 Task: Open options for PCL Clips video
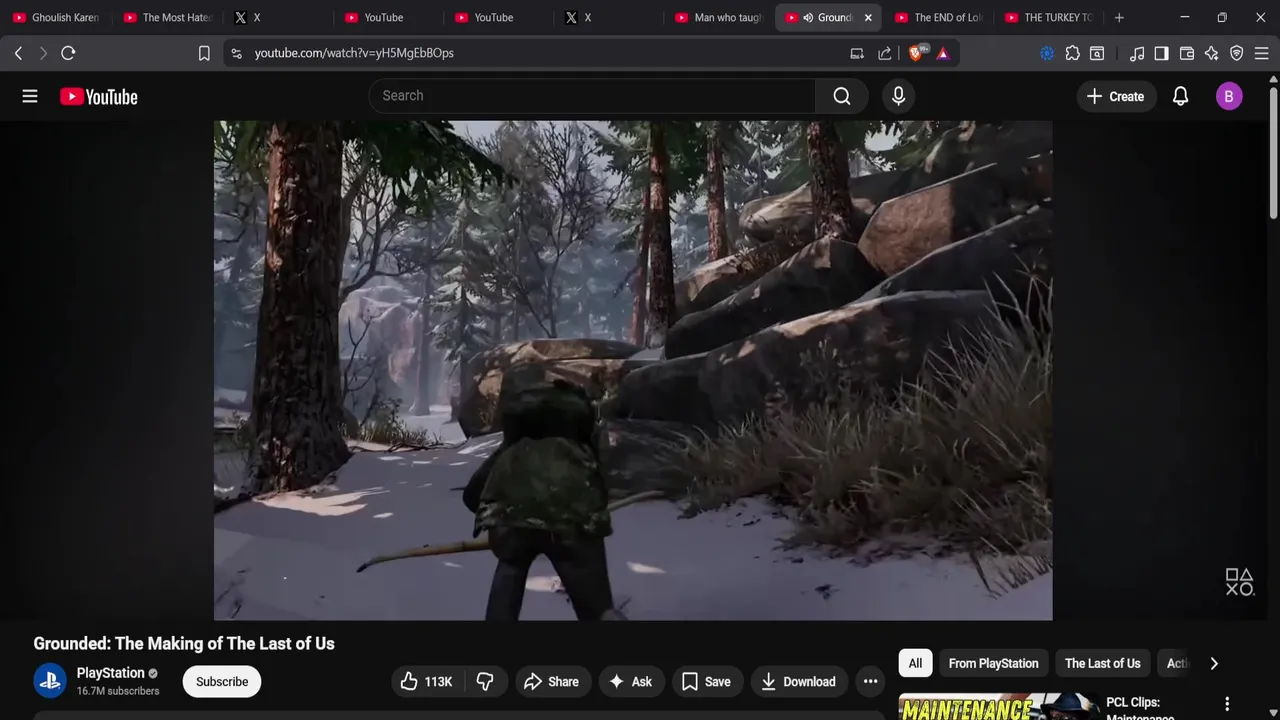pyautogui.click(x=1227, y=704)
